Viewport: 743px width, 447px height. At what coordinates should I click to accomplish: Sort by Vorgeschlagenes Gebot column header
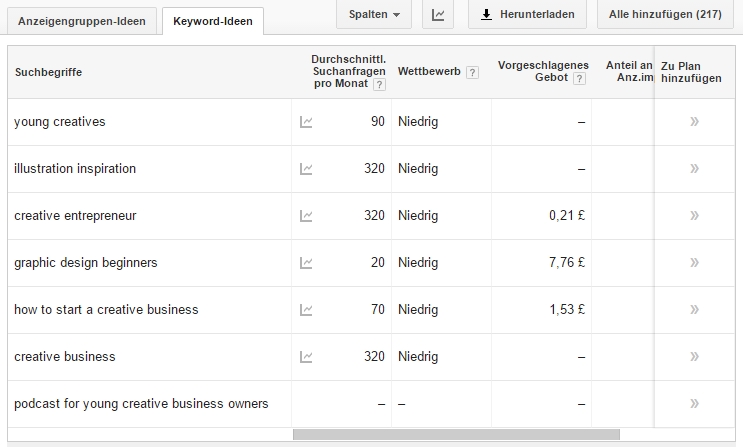pos(543,71)
